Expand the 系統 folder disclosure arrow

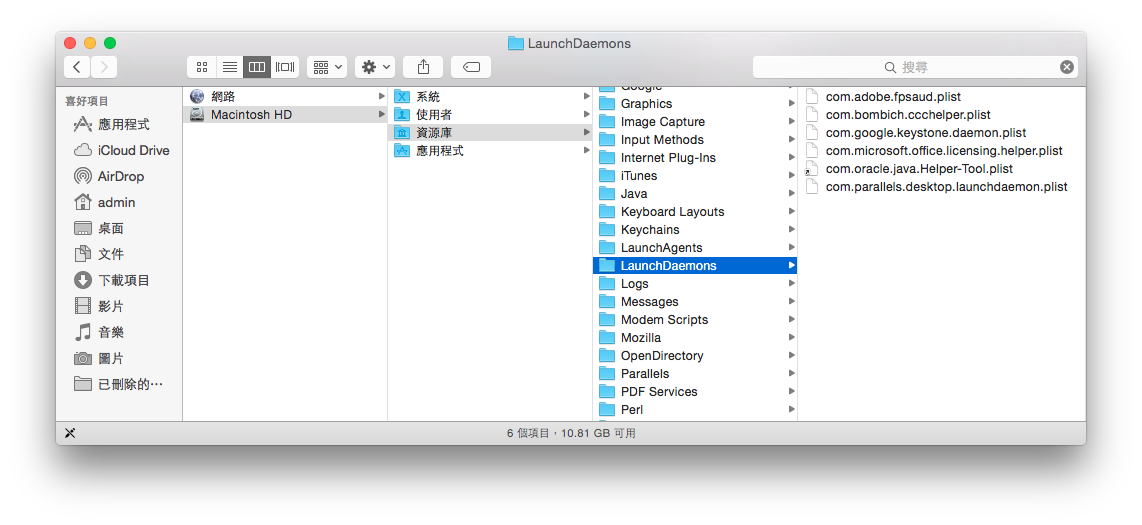586,96
